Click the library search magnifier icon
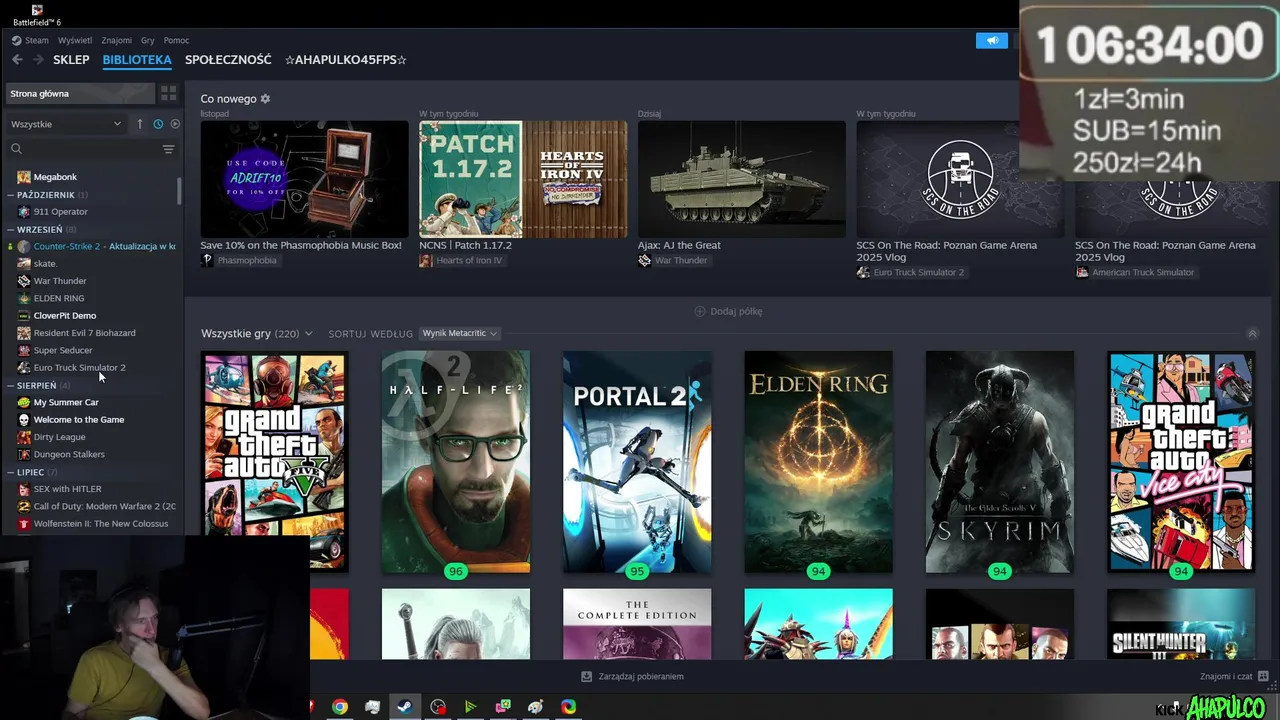The width and height of the screenshot is (1280, 720). (x=16, y=149)
